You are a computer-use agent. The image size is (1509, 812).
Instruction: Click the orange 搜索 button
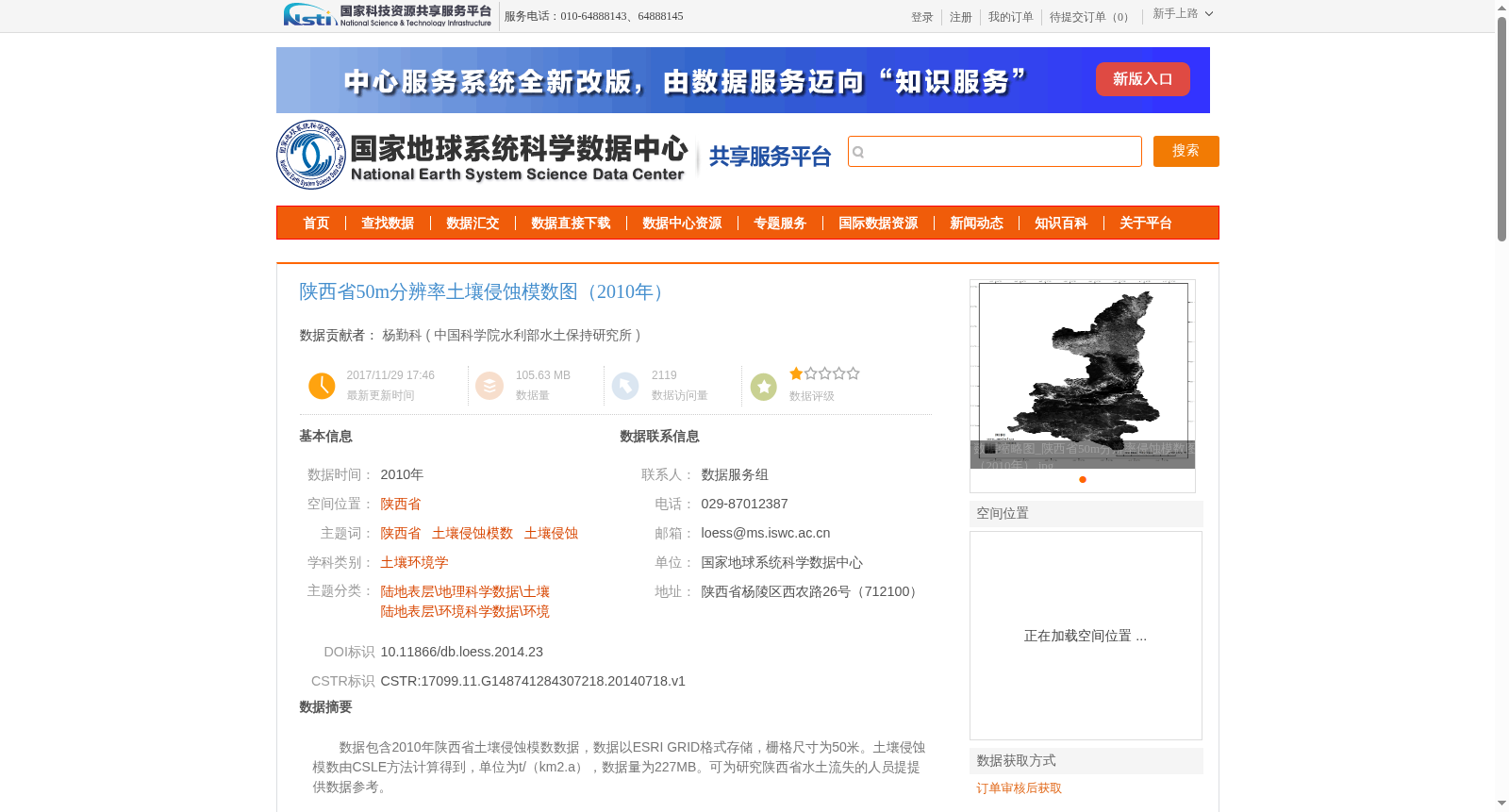(1186, 151)
